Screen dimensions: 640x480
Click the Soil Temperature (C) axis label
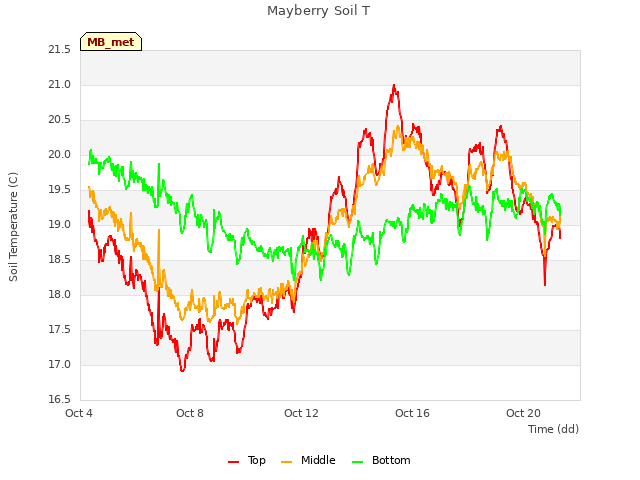(13, 227)
